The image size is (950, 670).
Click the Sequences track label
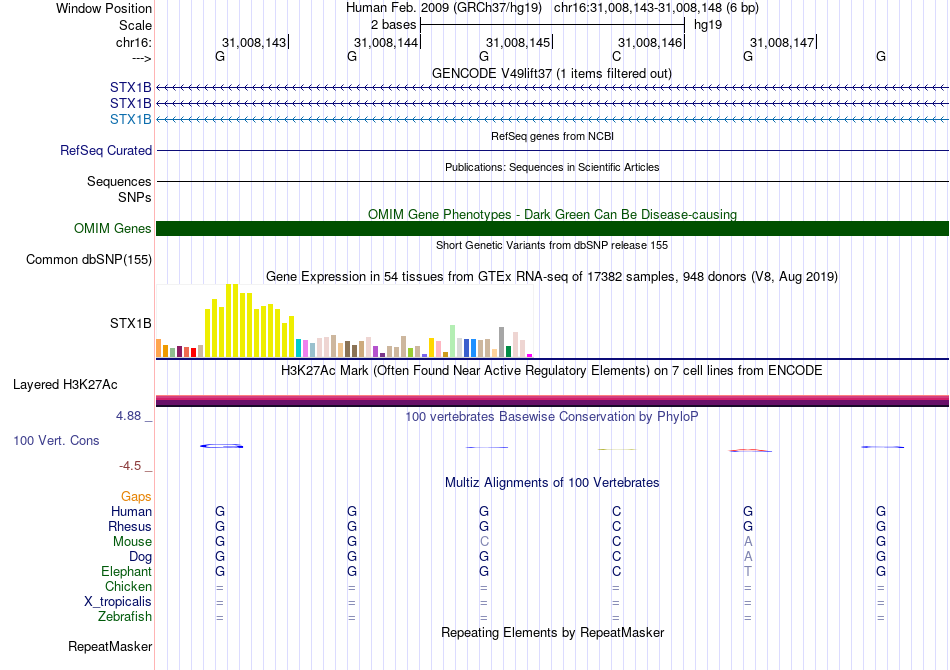point(119,181)
